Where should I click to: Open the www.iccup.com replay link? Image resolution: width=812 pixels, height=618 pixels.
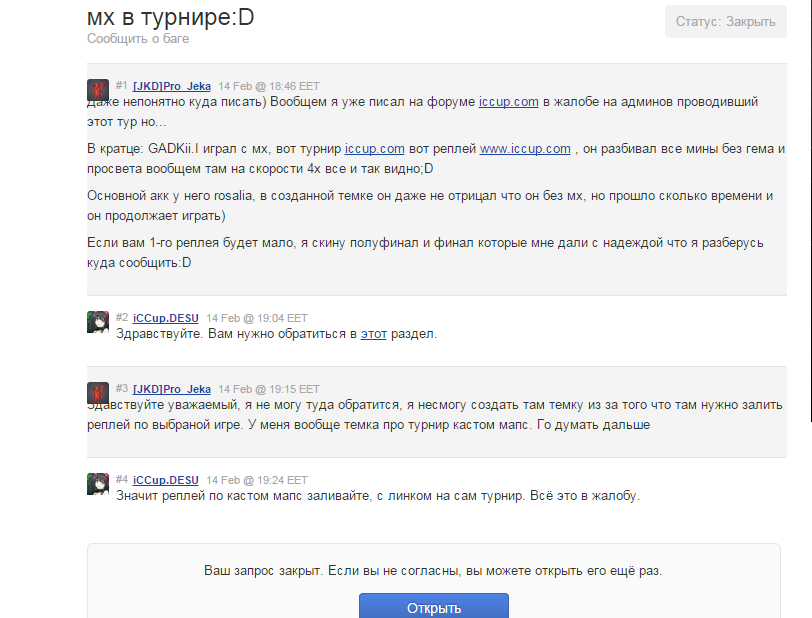tap(525, 149)
